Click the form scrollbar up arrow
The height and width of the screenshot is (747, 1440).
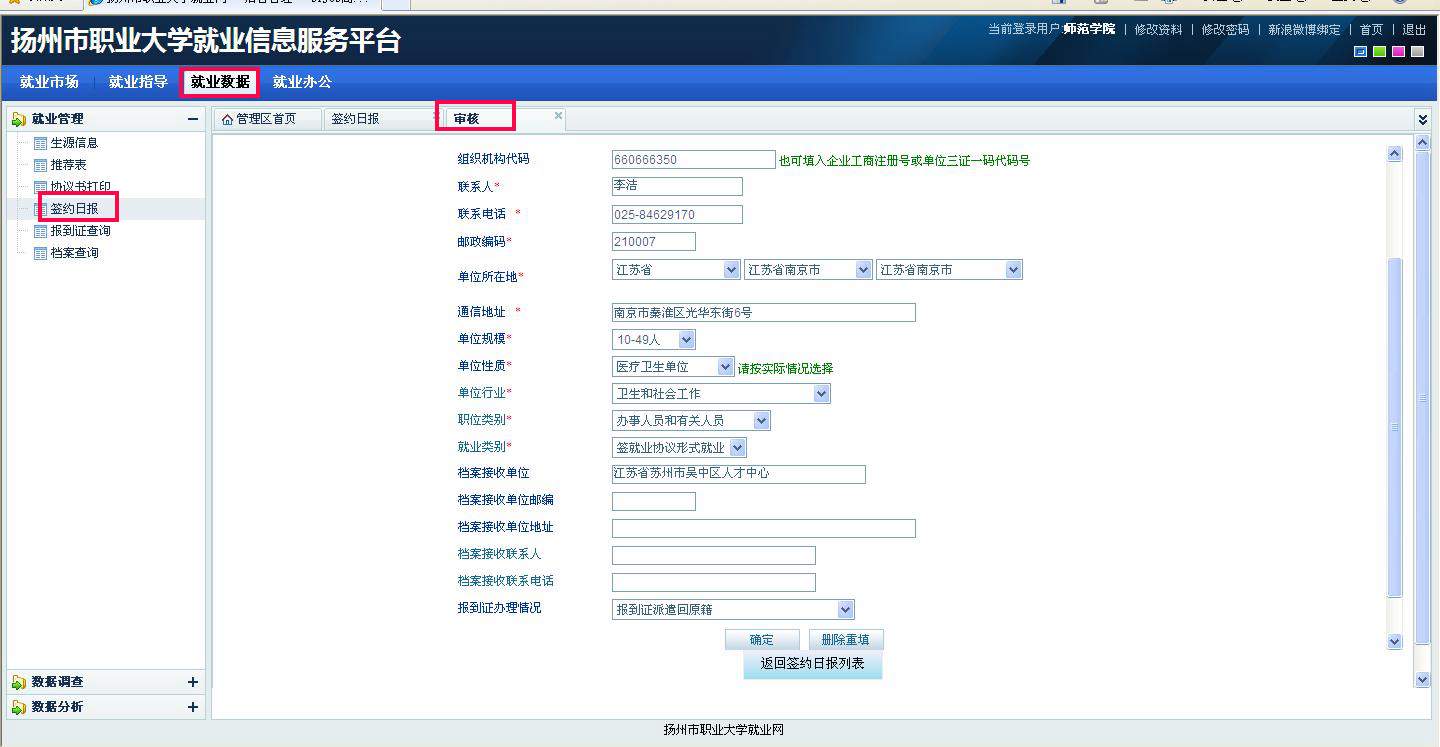(1395, 153)
